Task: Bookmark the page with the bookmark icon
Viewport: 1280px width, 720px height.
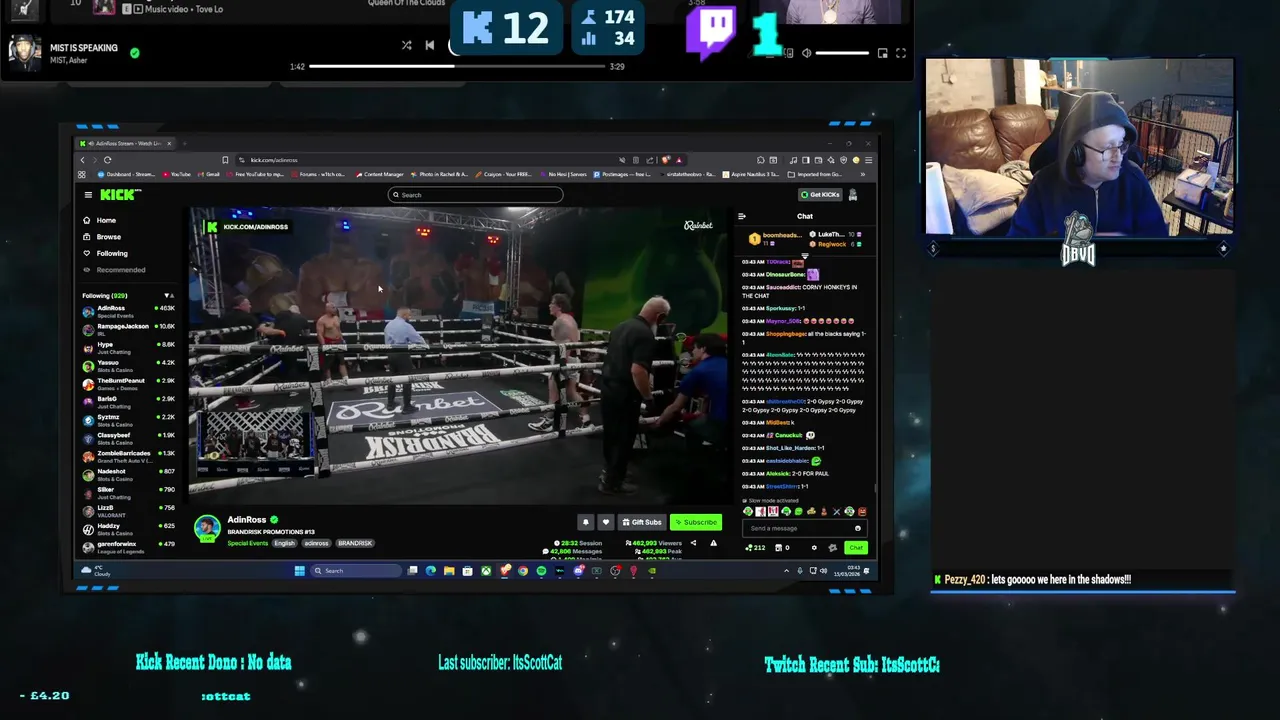Action: point(225,160)
